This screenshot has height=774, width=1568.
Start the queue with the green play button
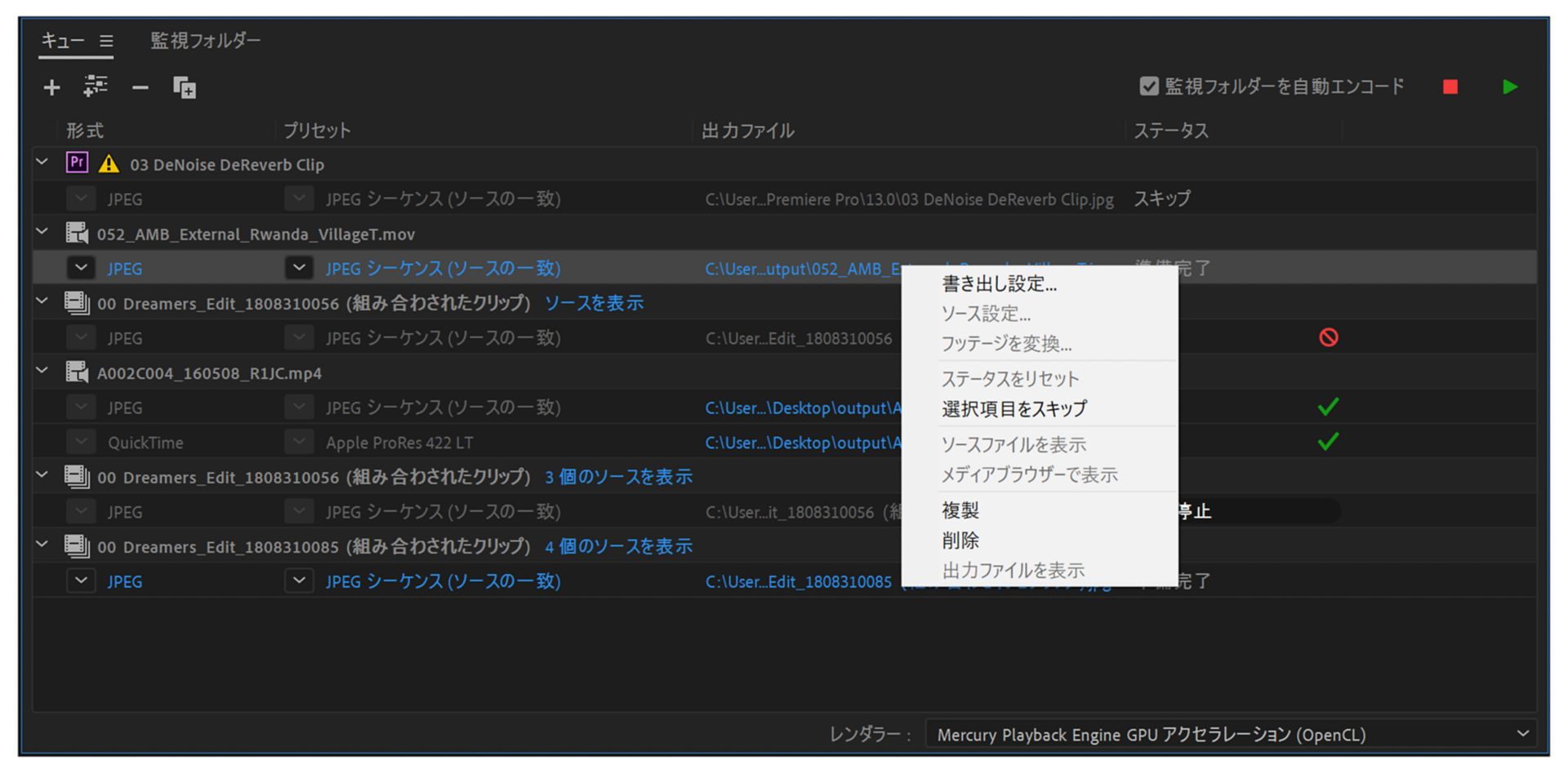click(1510, 87)
